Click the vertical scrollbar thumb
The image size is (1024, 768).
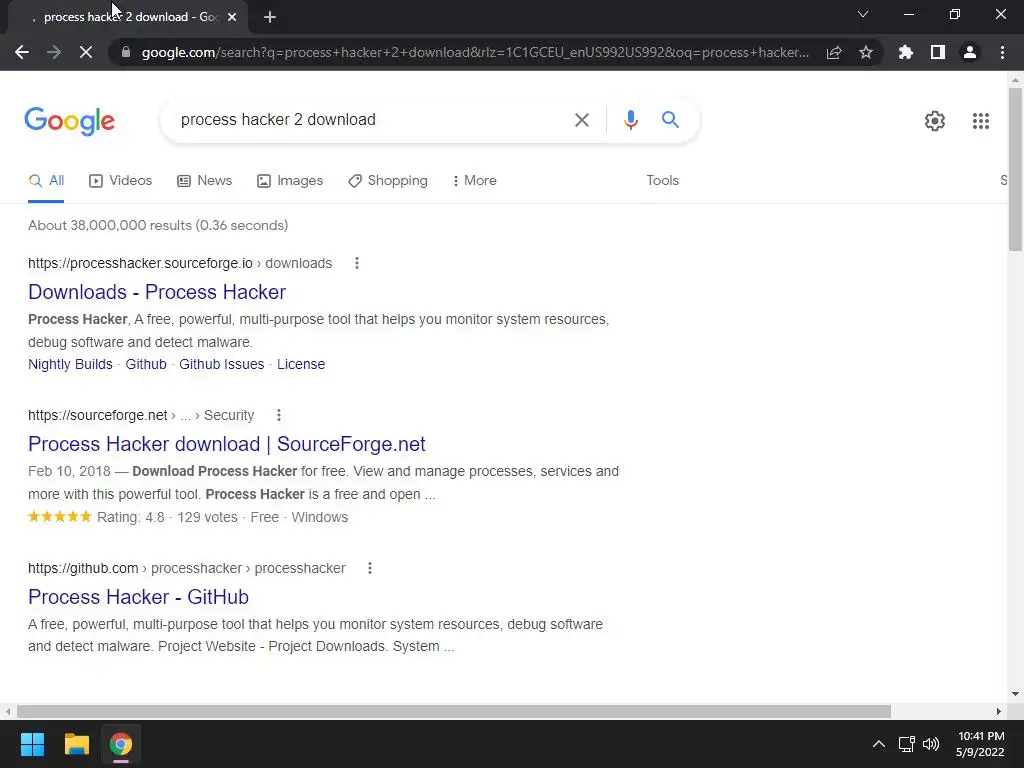click(x=1015, y=168)
